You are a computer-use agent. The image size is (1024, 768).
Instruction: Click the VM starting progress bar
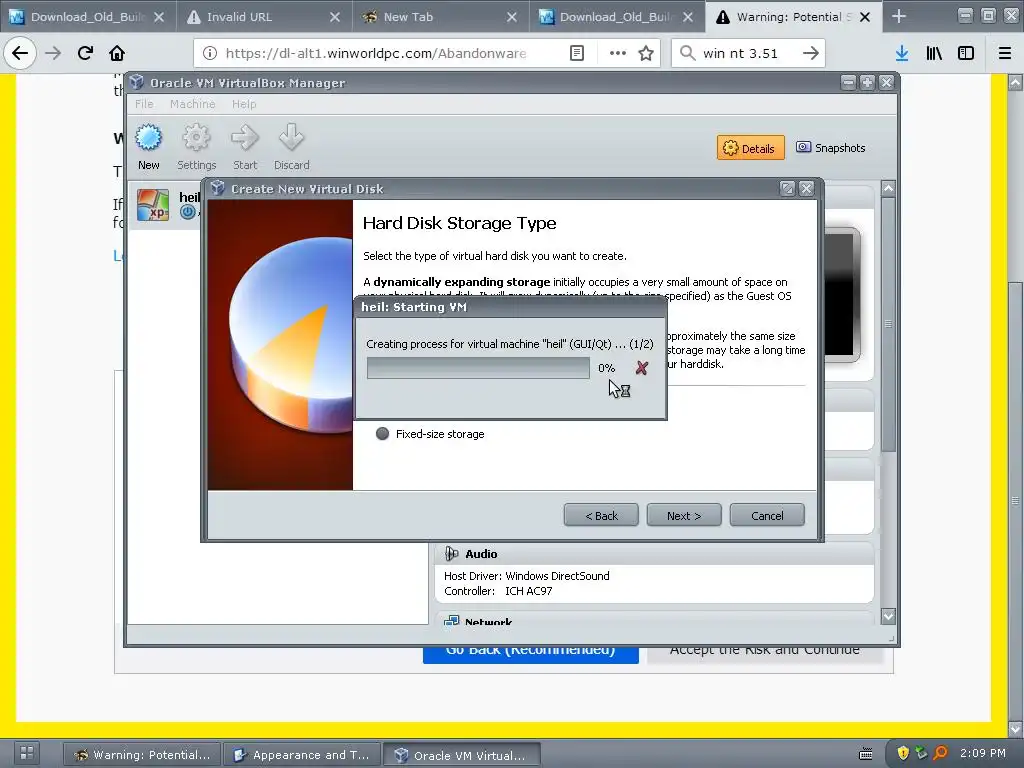click(478, 368)
